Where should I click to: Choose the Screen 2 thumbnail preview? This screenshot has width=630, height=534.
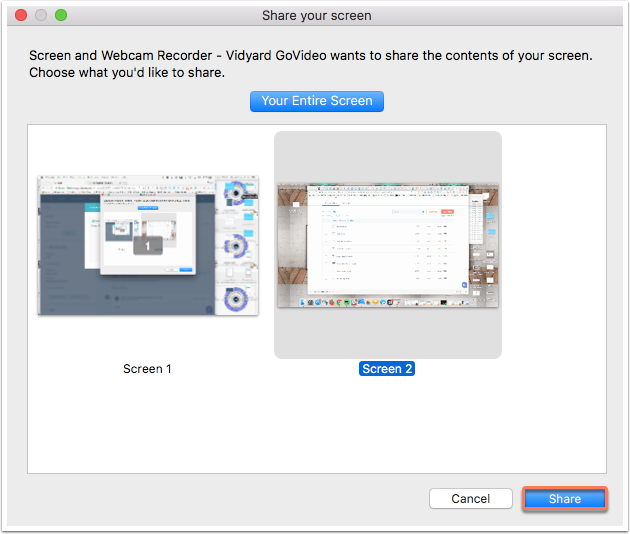(x=388, y=246)
